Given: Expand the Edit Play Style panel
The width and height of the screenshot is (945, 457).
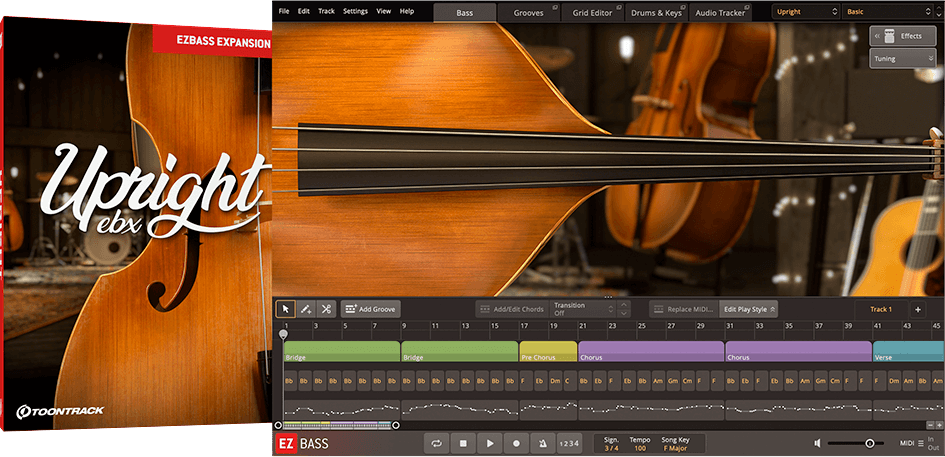Looking at the screenshot, I should 749,309.
